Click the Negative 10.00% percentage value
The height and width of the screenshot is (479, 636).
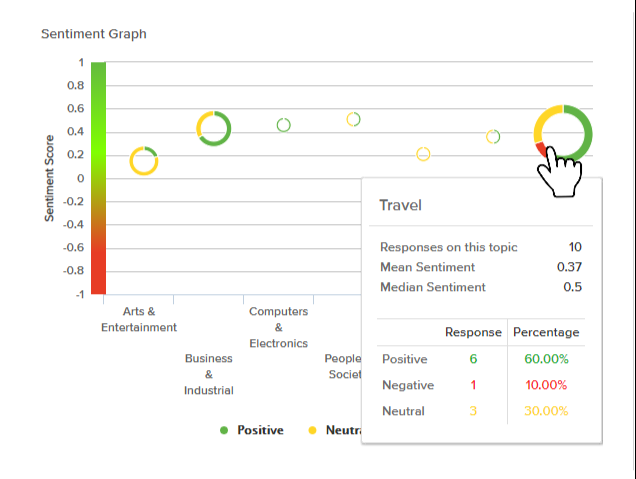pos(546,385)
